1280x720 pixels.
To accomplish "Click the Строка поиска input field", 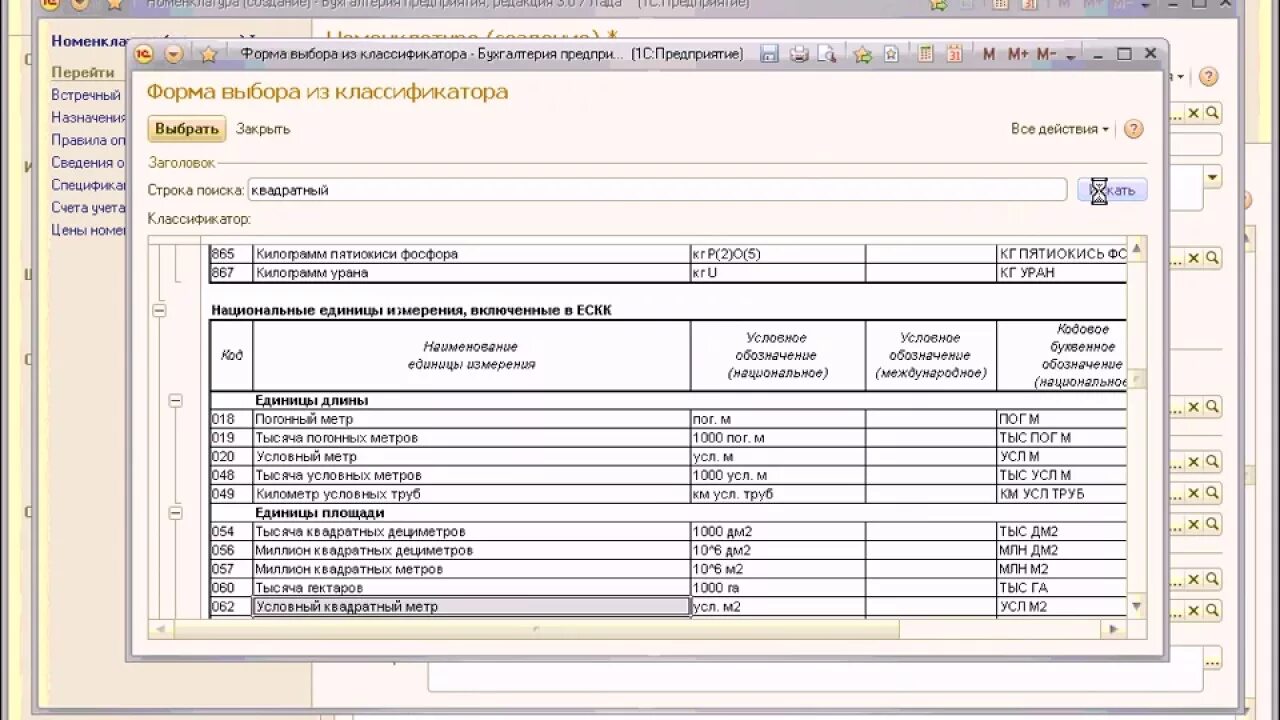I will tap(657, 190).
